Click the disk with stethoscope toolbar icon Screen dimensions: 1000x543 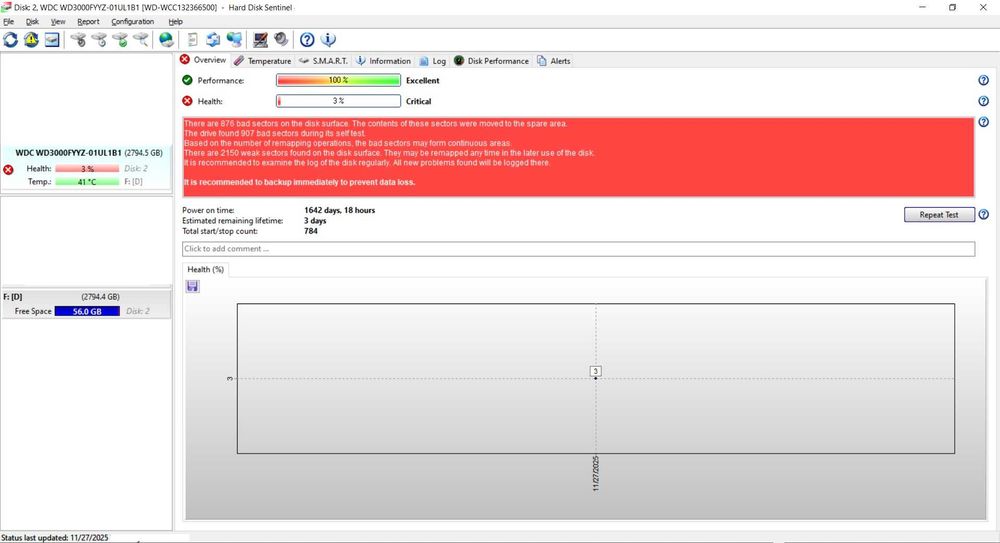coord(78,40)
